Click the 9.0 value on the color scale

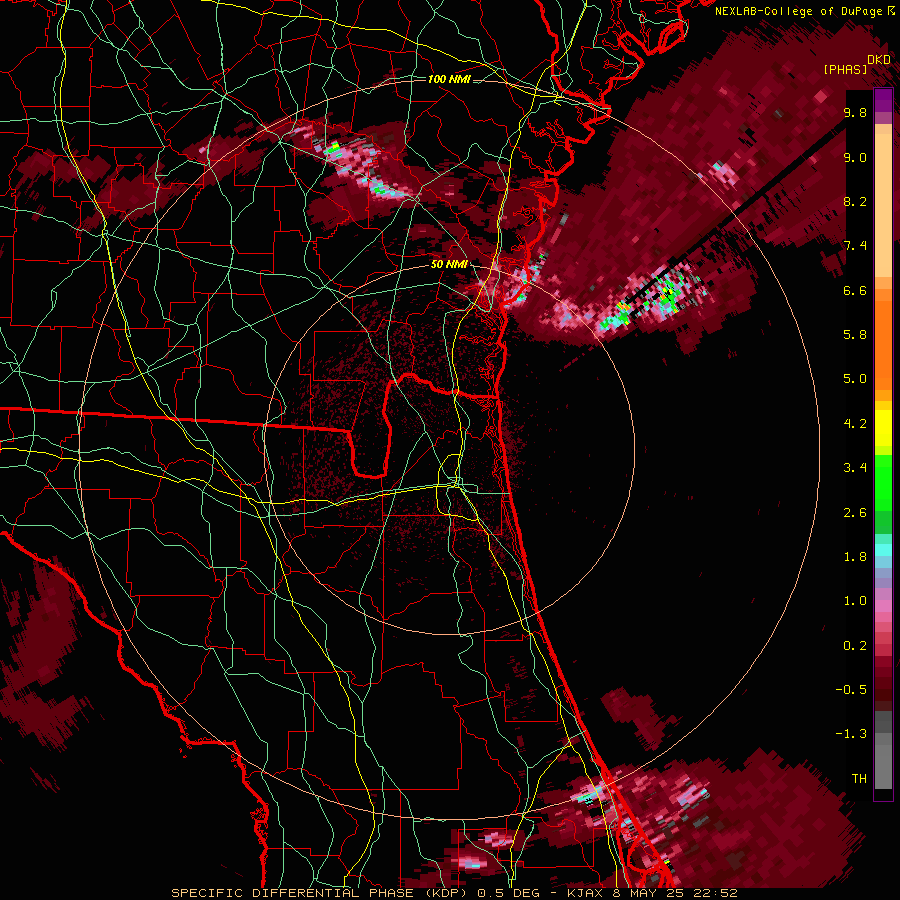pos(855,157)
